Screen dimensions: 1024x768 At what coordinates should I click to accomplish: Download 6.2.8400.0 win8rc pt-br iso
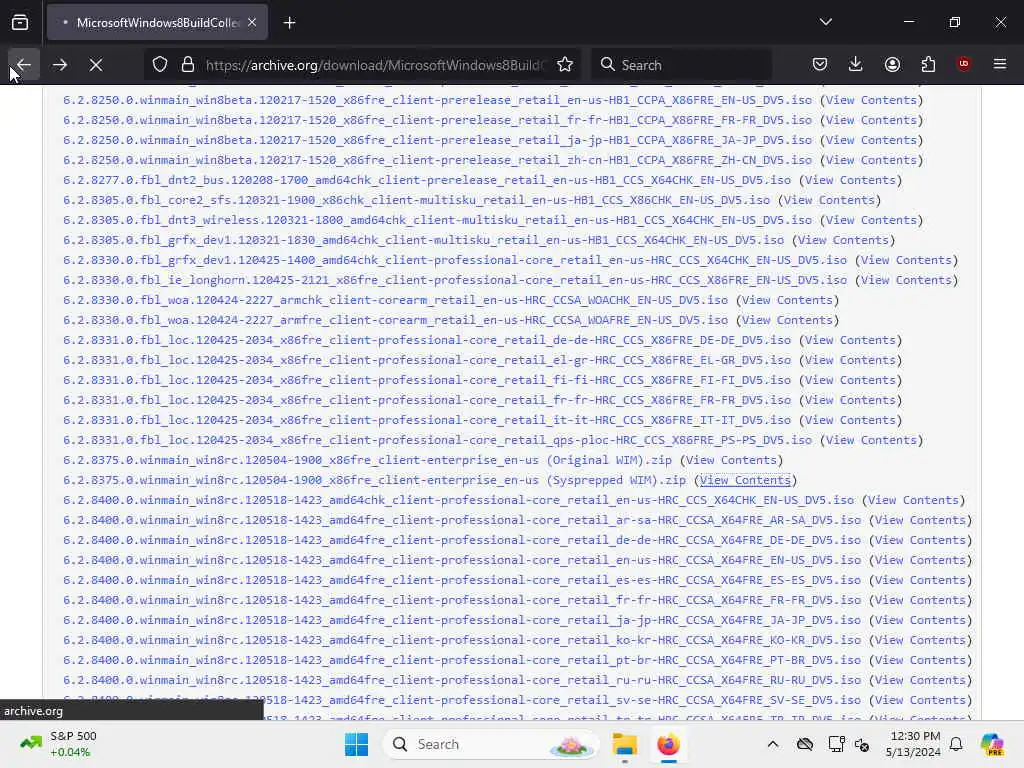462,660
